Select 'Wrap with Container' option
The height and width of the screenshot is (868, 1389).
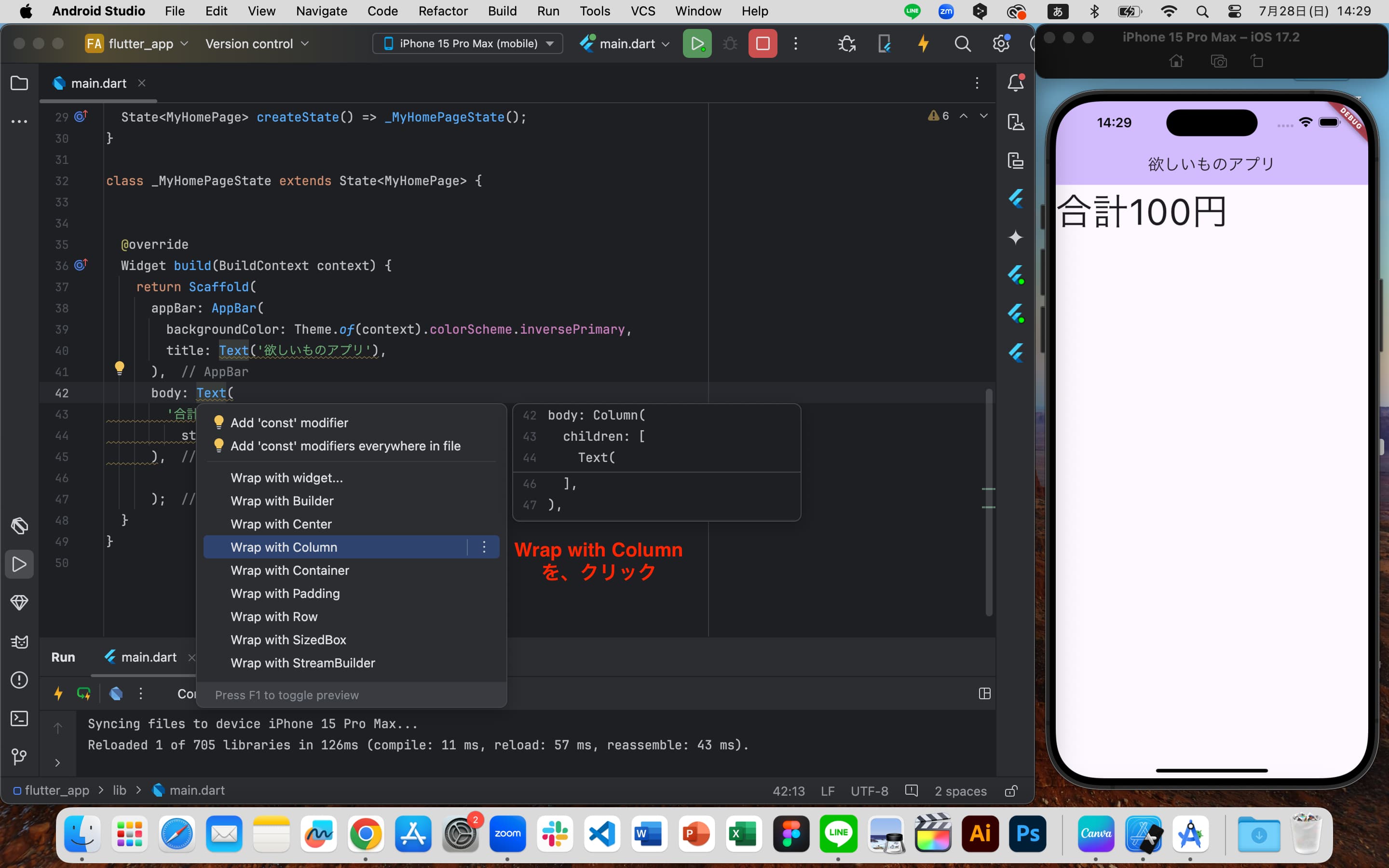(290, 570)
